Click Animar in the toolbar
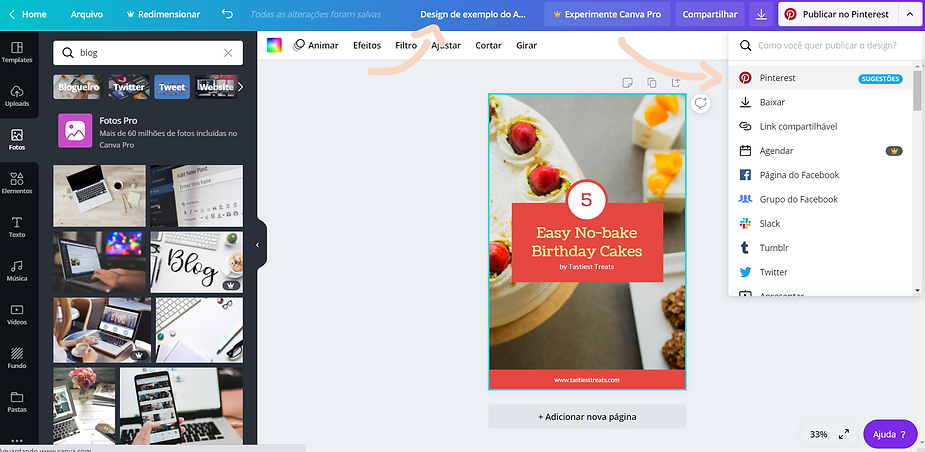This screenshot has width=925, height=452. 316,45
